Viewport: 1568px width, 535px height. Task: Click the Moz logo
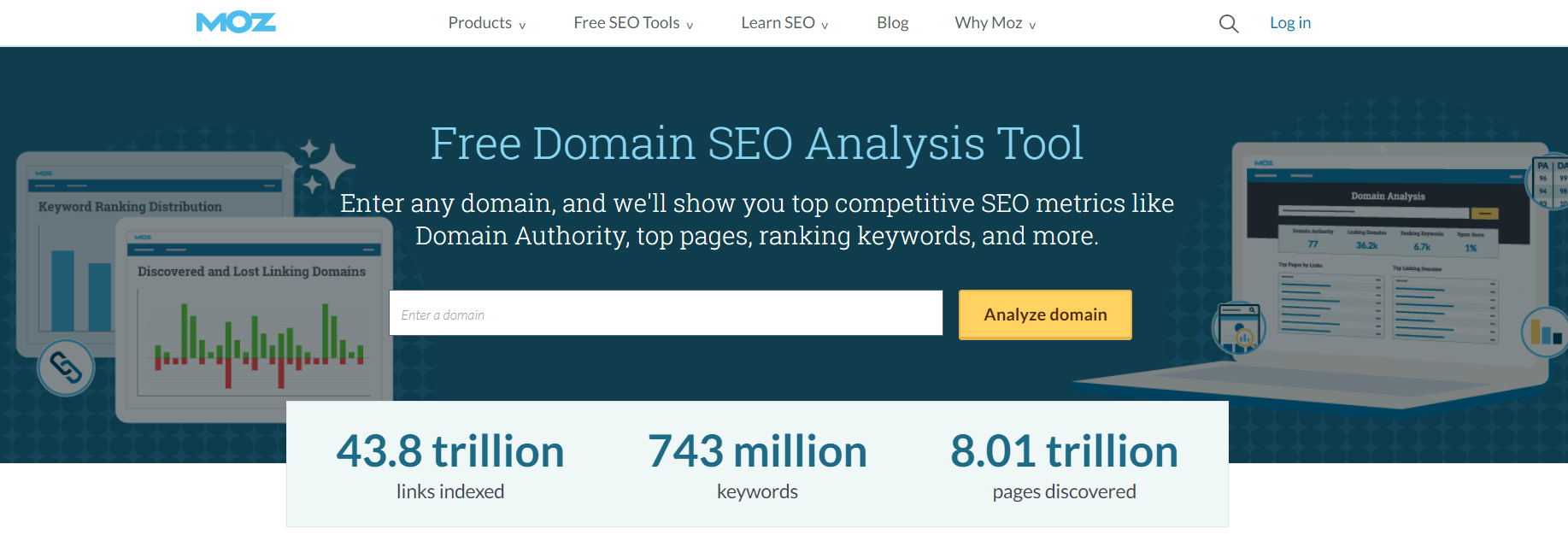pyautogui.click(x=236, y=22)
